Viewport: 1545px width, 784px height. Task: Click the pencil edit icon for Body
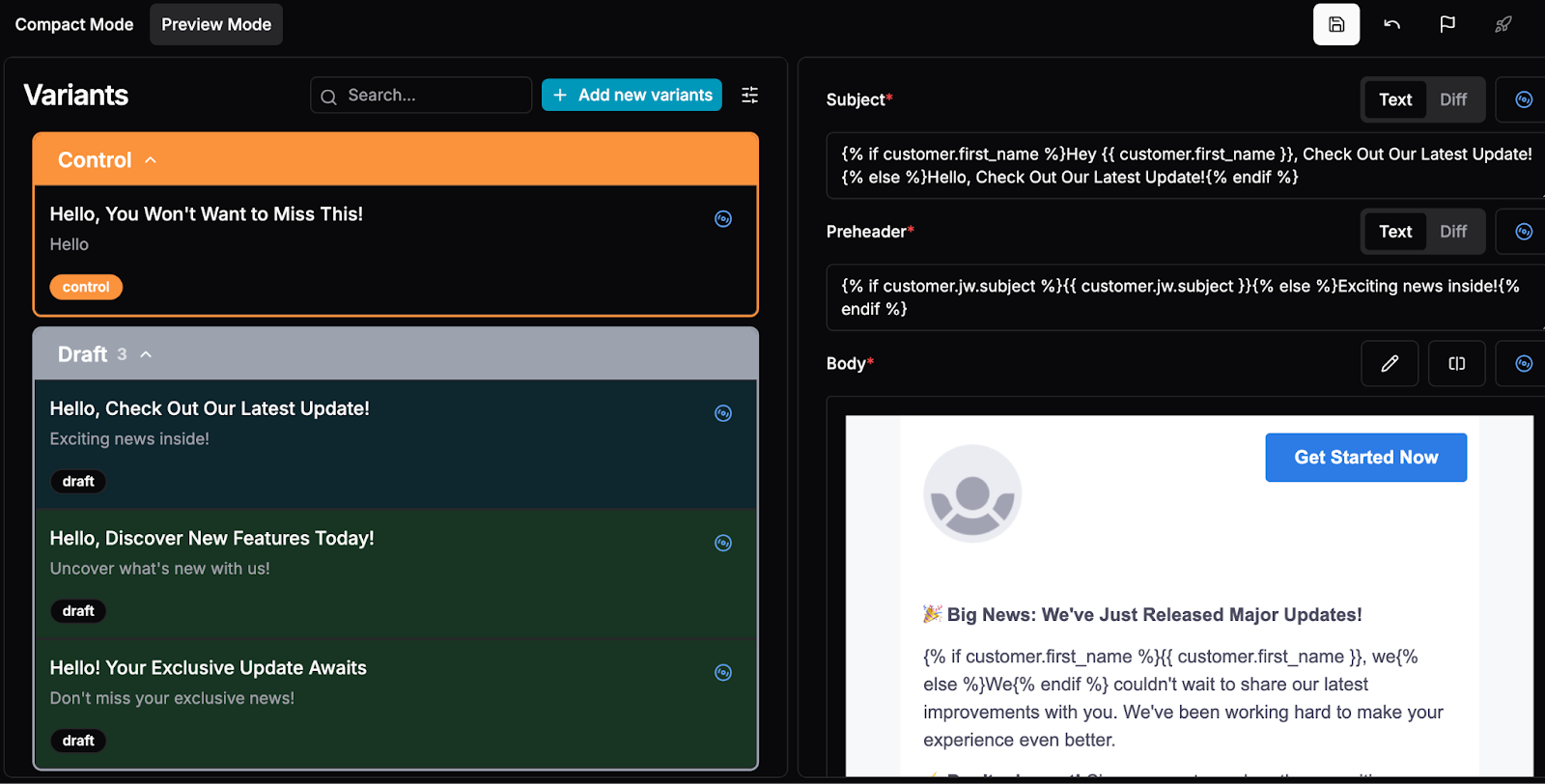click(1389, 364)
